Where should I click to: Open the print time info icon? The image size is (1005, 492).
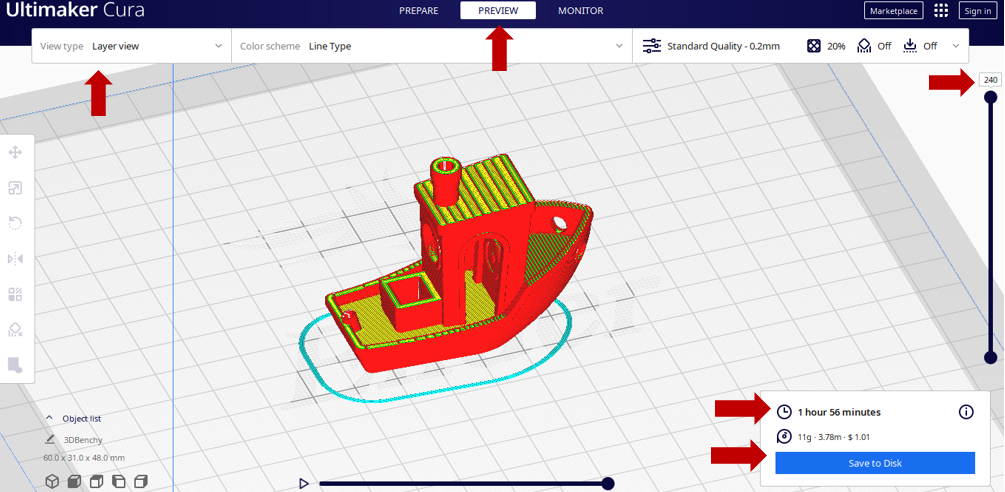click(x=966, y=412)
